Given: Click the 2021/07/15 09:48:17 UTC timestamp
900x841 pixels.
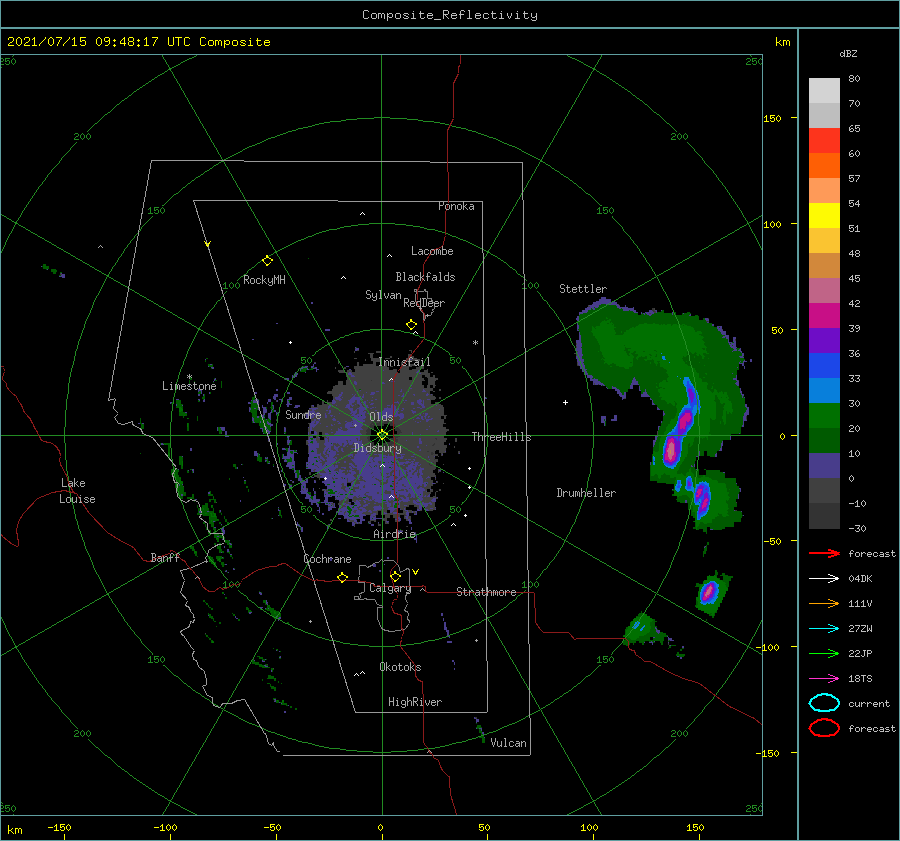Looking at the screenshot, I should tap(138, 42).
